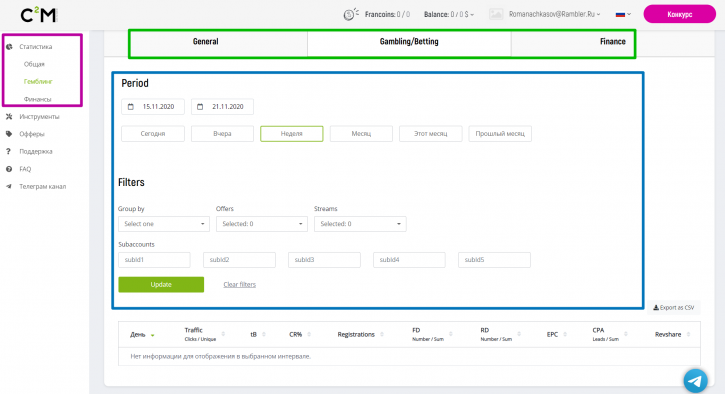725x394 pixels.
Task: Click Export as CSV
Action: [674, 308]
